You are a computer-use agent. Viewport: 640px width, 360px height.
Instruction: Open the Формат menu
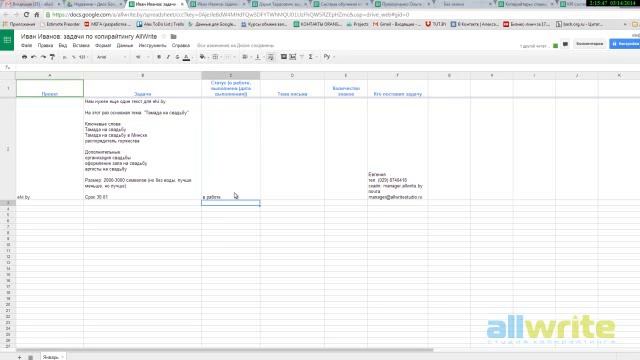click(x=103, y=46)
